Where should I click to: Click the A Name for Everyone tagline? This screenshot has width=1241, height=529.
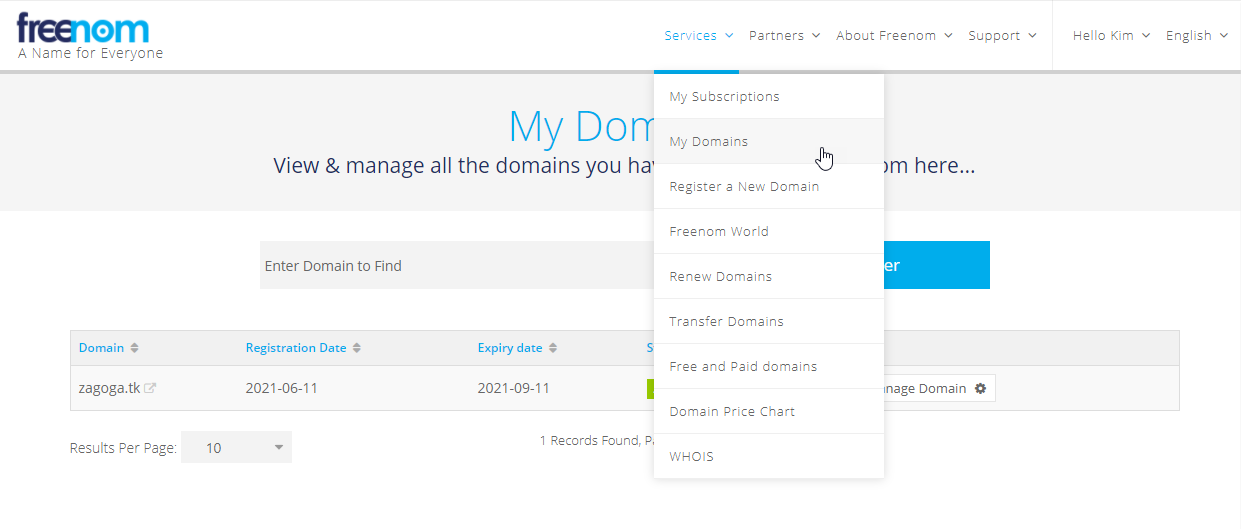(90, 54)
